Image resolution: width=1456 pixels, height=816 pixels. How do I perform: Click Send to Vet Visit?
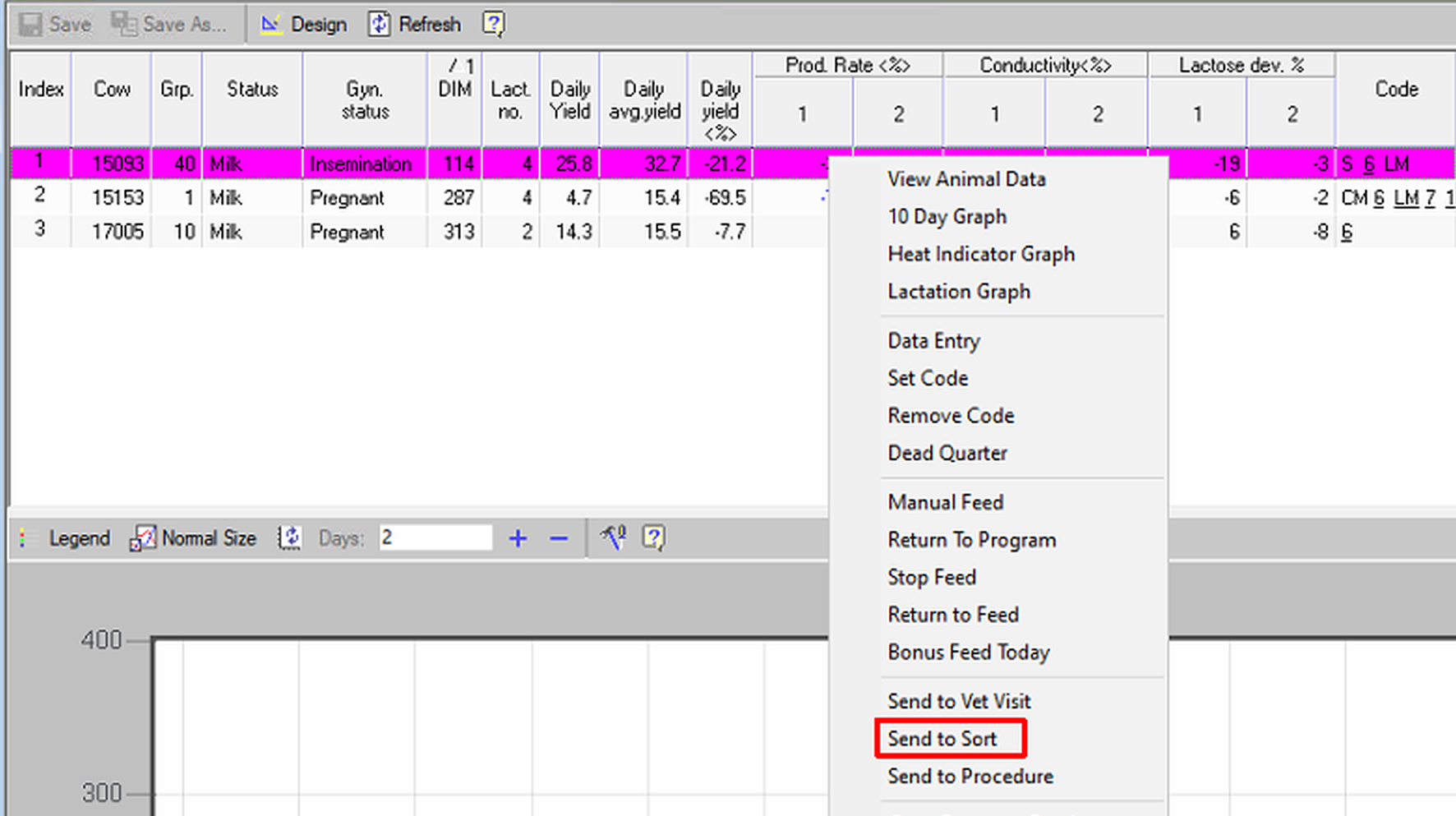click(959, 701)
